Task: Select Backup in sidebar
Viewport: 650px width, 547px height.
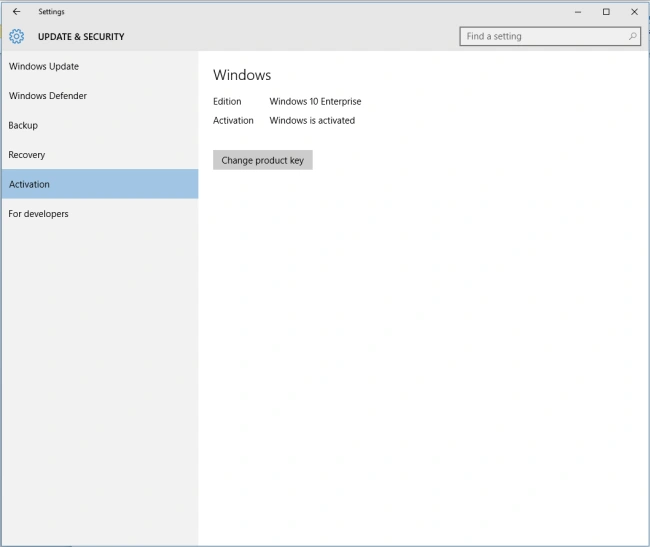Action: pyautogui.click(x=100, y=125)
